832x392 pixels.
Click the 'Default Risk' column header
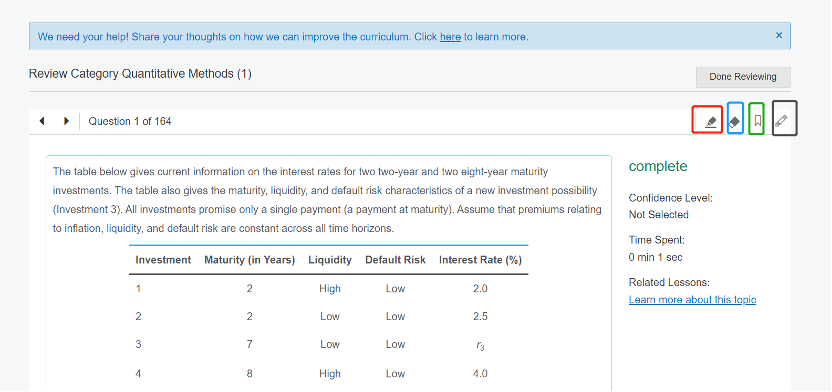[x=395, y=260]
